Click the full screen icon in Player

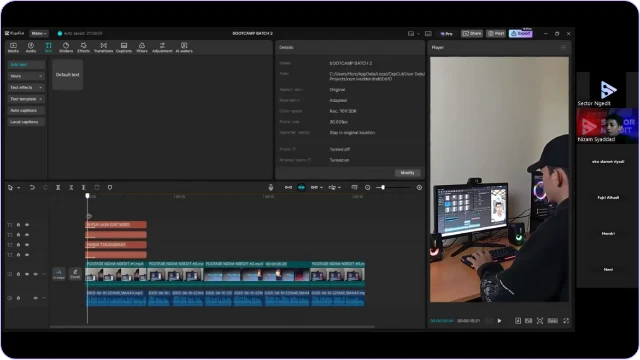point(566,321)
